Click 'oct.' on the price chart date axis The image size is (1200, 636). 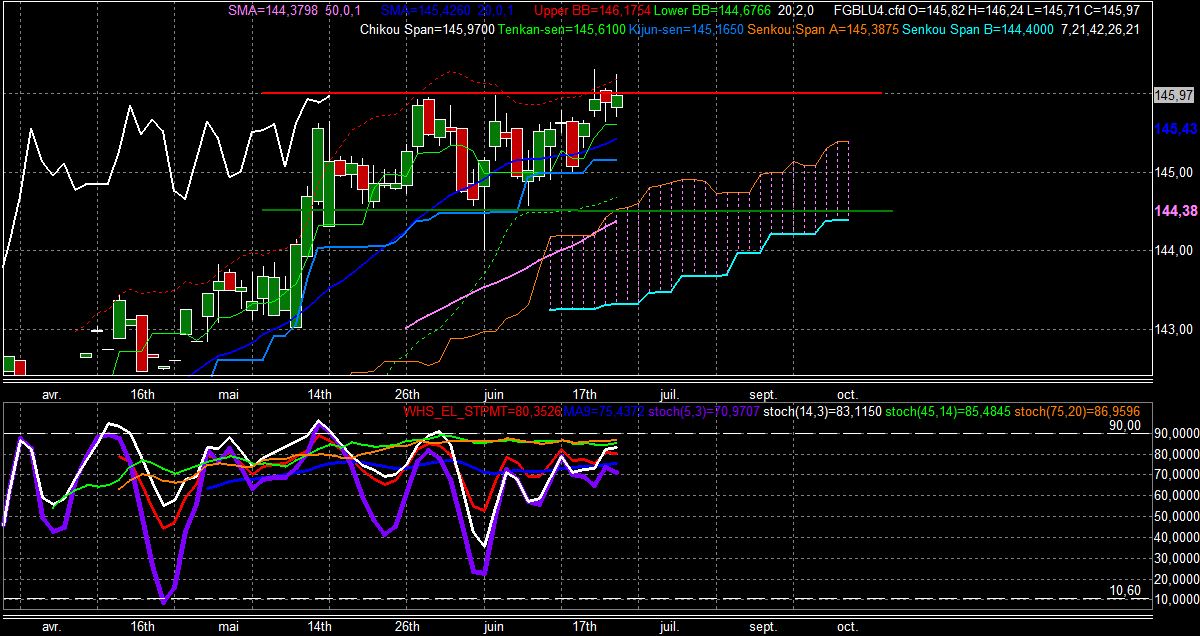point(846,394)
